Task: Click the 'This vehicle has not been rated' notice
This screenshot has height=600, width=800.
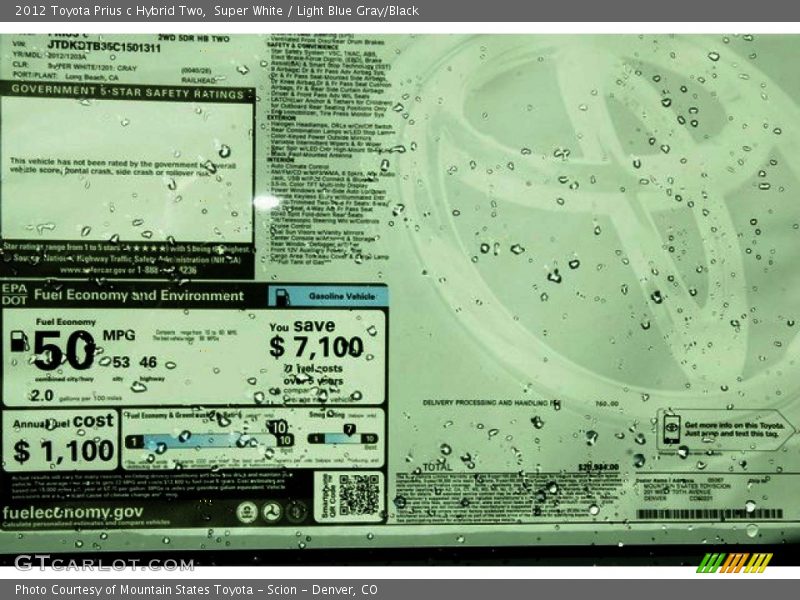Action: point(123,168)
